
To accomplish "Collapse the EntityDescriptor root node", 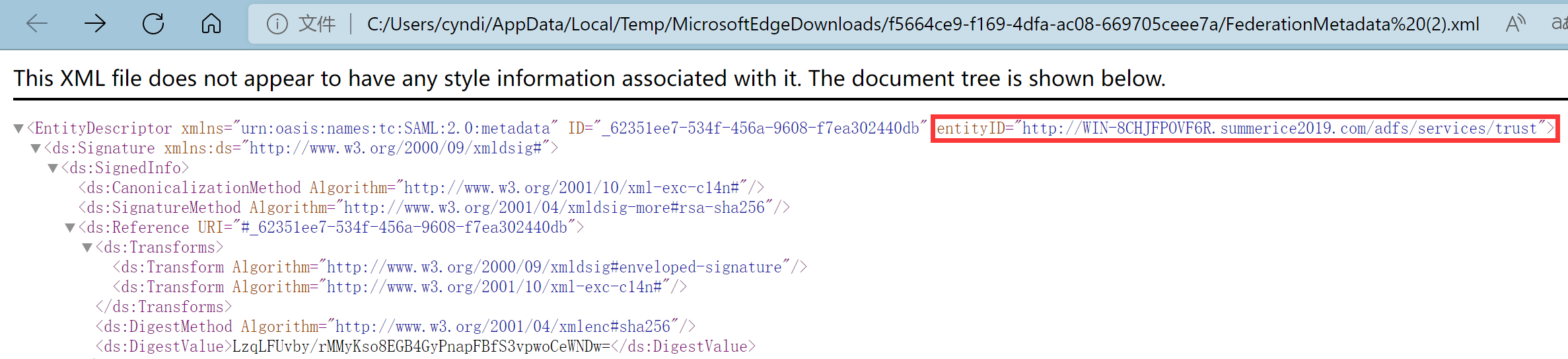I will click(x=18, y=128).
